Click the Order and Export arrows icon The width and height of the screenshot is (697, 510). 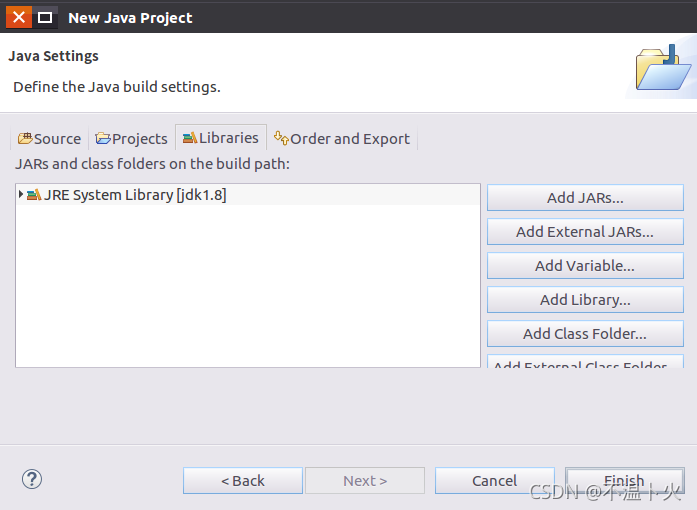click(x=281, y=138)
